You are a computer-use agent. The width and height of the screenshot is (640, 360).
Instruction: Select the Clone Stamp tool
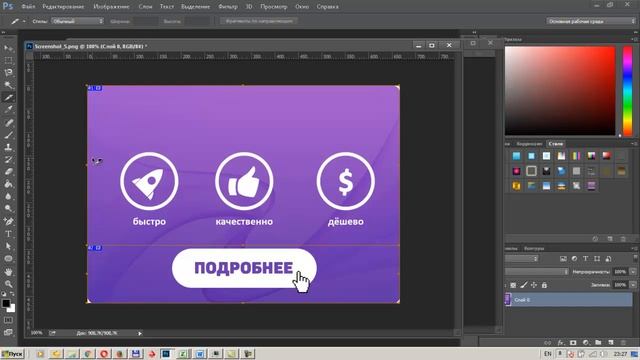[x=8, y=147]
